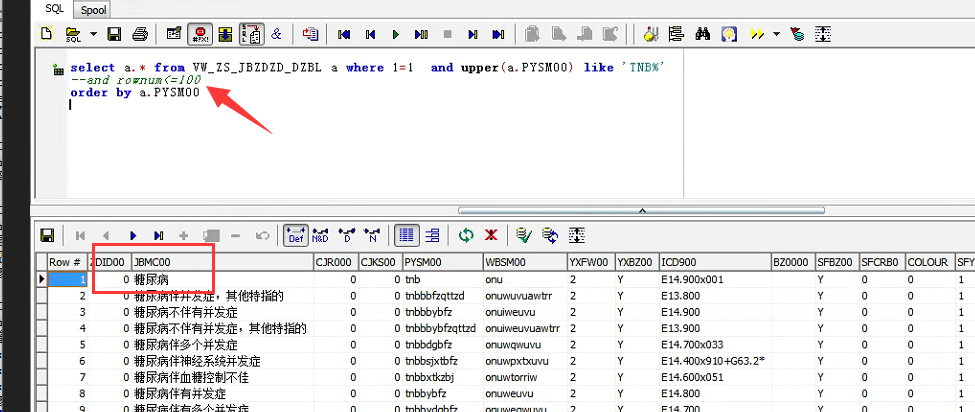
Task: Click the green refresh icon in results toolbar
Action: [x=466, y=235]
